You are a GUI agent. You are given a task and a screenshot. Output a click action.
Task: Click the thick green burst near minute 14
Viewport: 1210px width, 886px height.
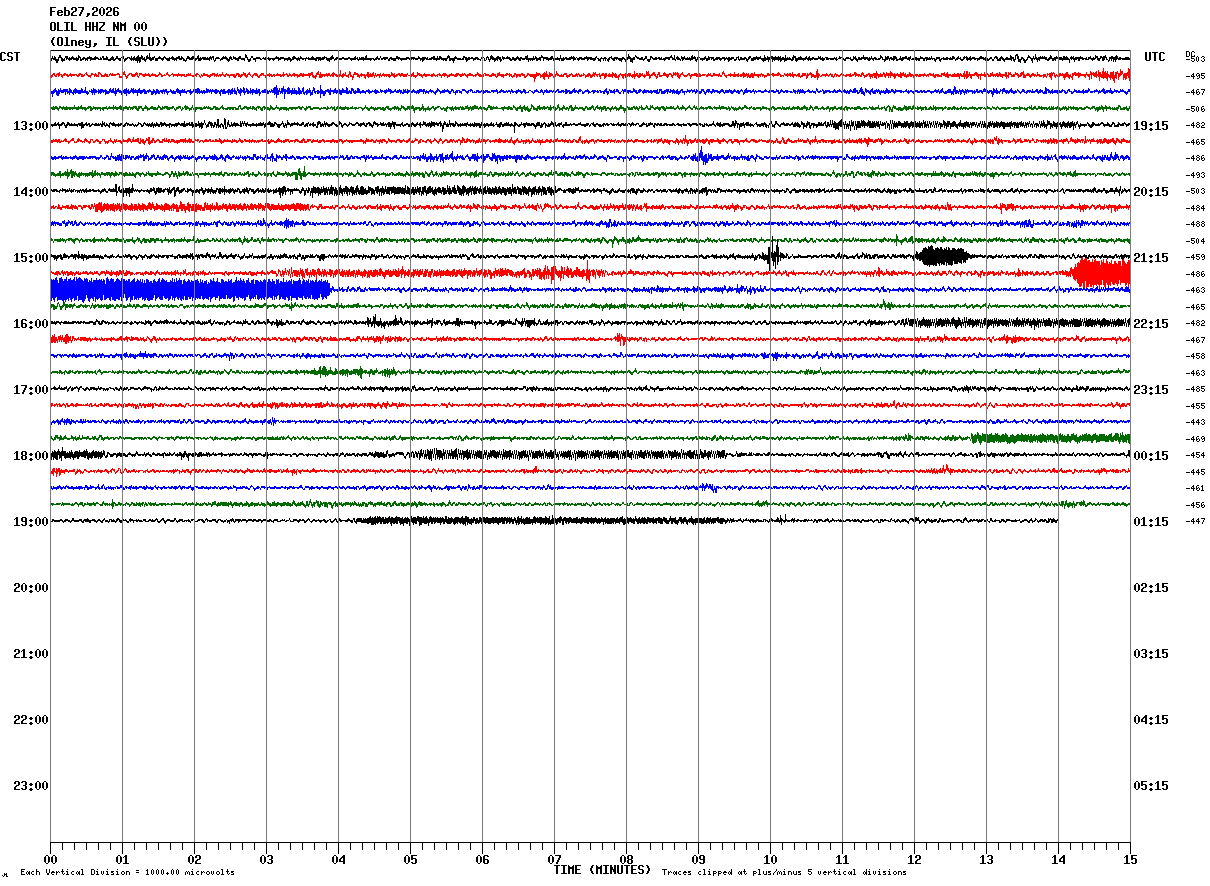[1050, 438]
